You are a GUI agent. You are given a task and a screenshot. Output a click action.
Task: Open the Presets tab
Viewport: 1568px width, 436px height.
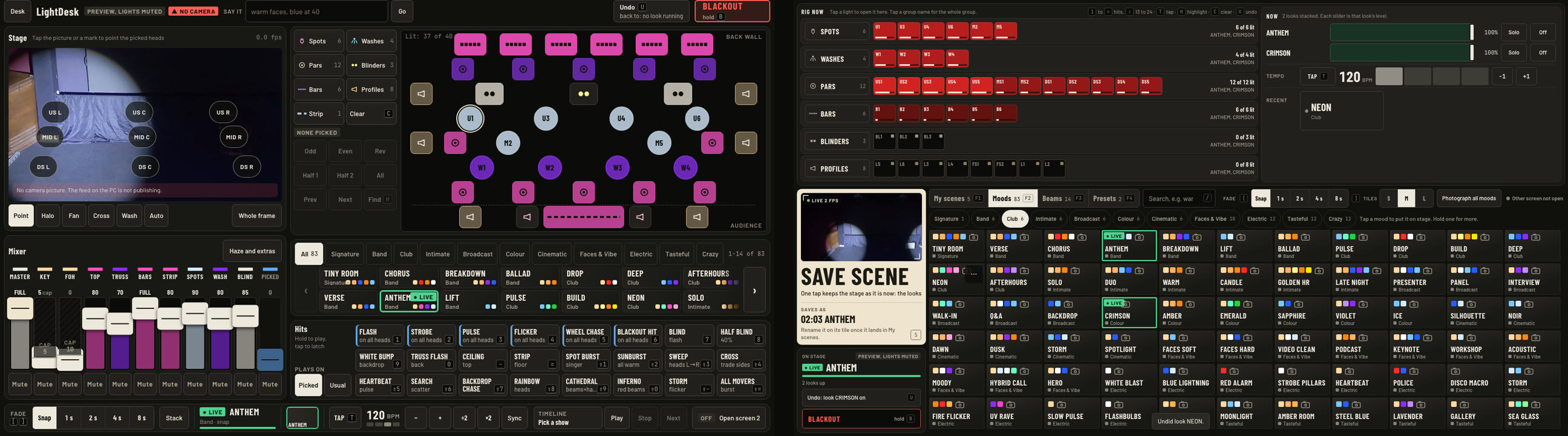point(1112,199)
